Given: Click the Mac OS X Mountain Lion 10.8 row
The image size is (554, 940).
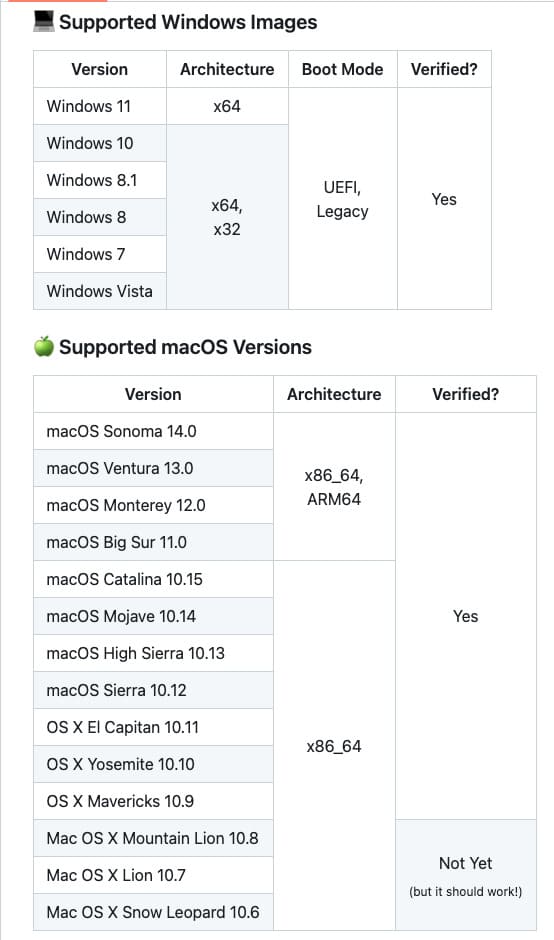Looking at the screenshot, I should point(153,838).
